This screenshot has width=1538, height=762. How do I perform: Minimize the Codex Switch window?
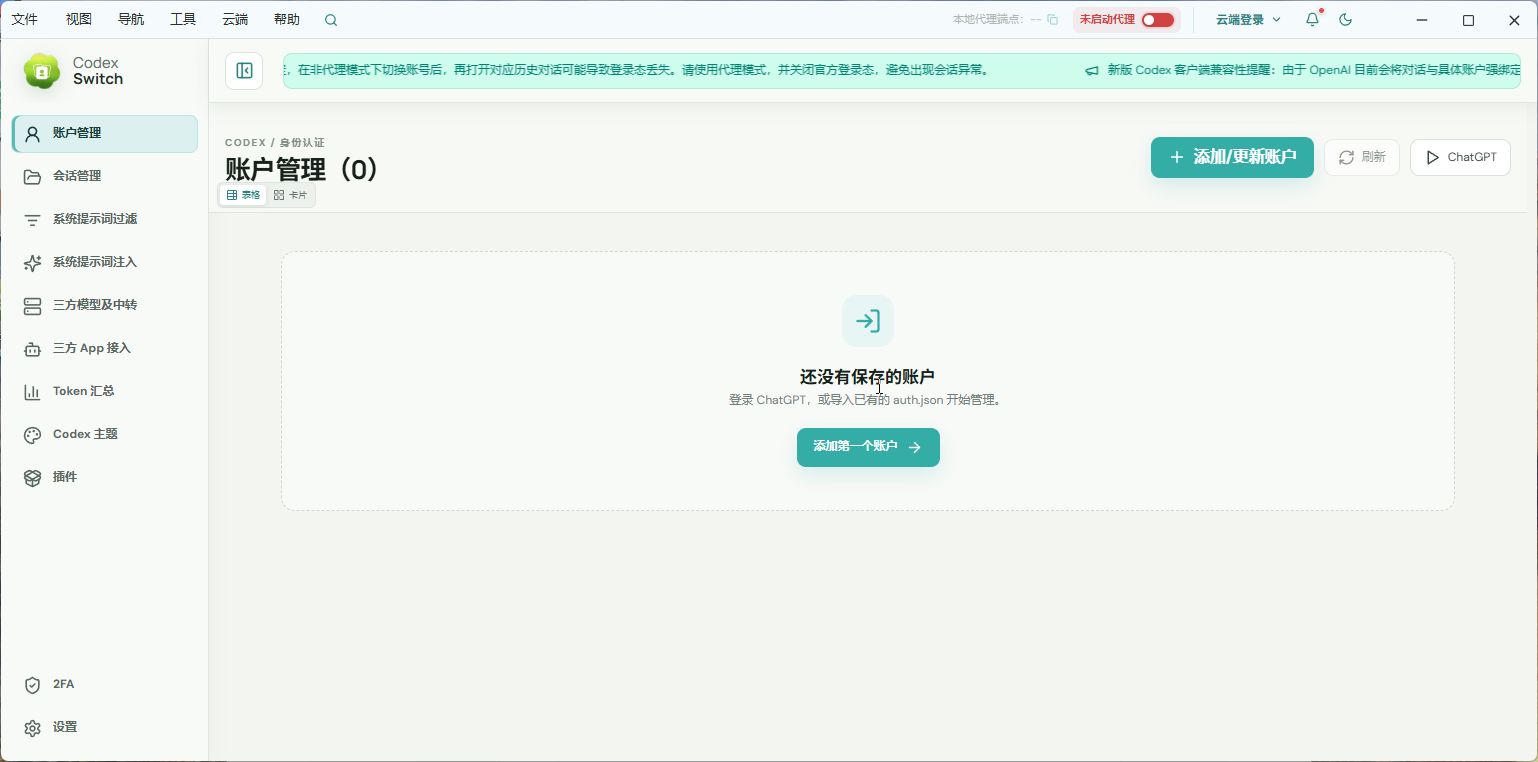point(1423,20)
